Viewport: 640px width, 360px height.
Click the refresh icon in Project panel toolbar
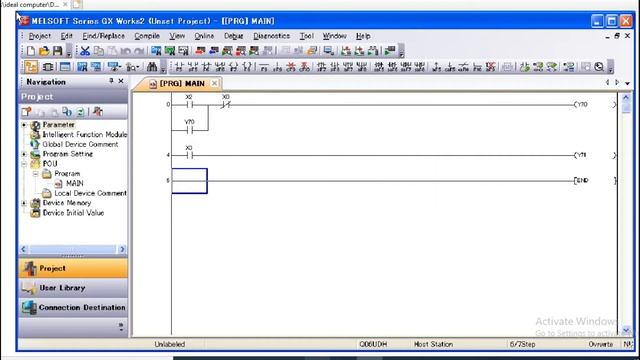(x=80, y=111)
